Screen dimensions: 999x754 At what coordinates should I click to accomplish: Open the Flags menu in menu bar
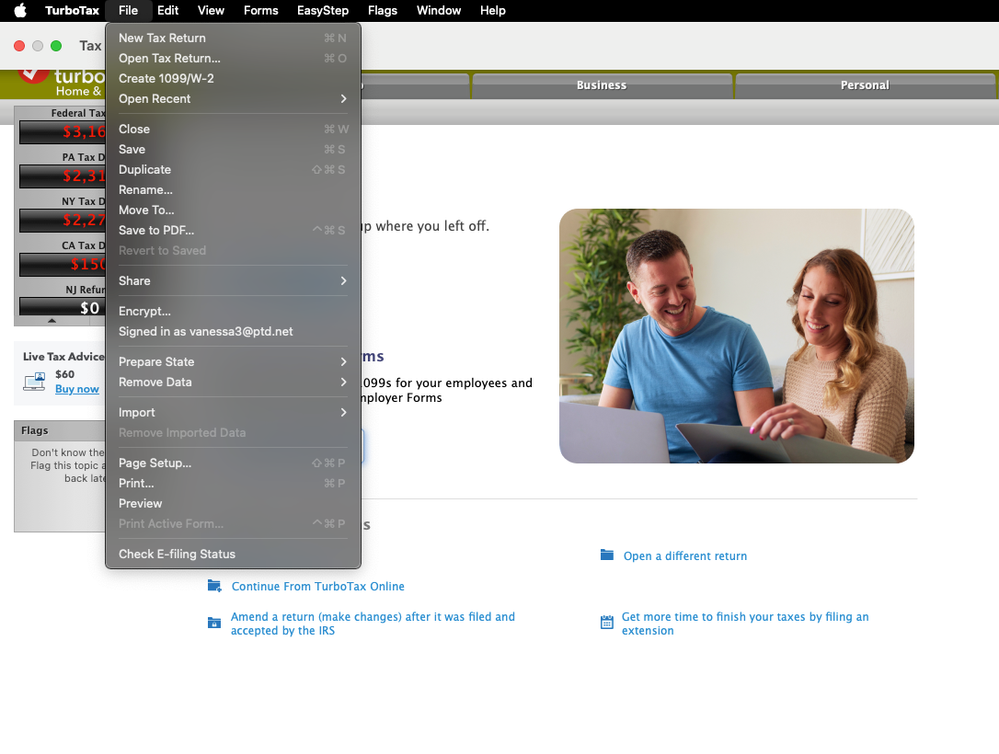tap(382, 10)
